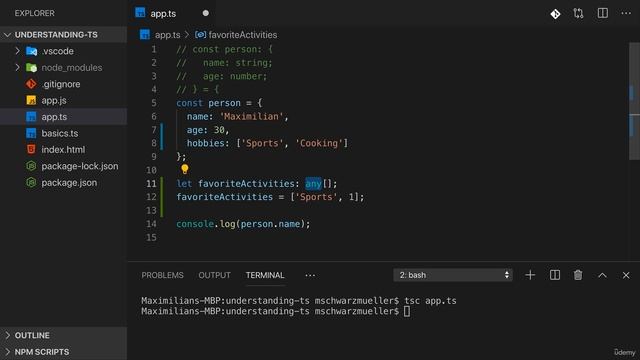Click the TypeScript icon in app.ts tab
The image size is (640, 360).
[140, 13]
